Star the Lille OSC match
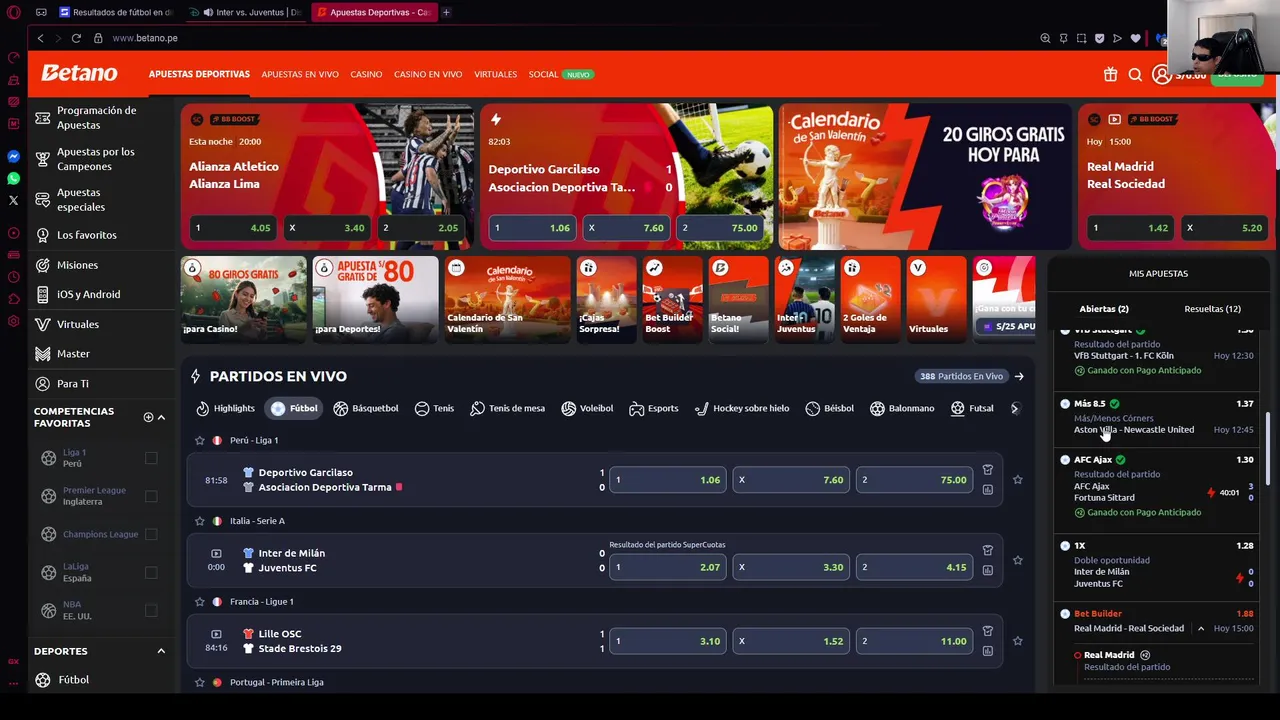 tap(1017, 641)
